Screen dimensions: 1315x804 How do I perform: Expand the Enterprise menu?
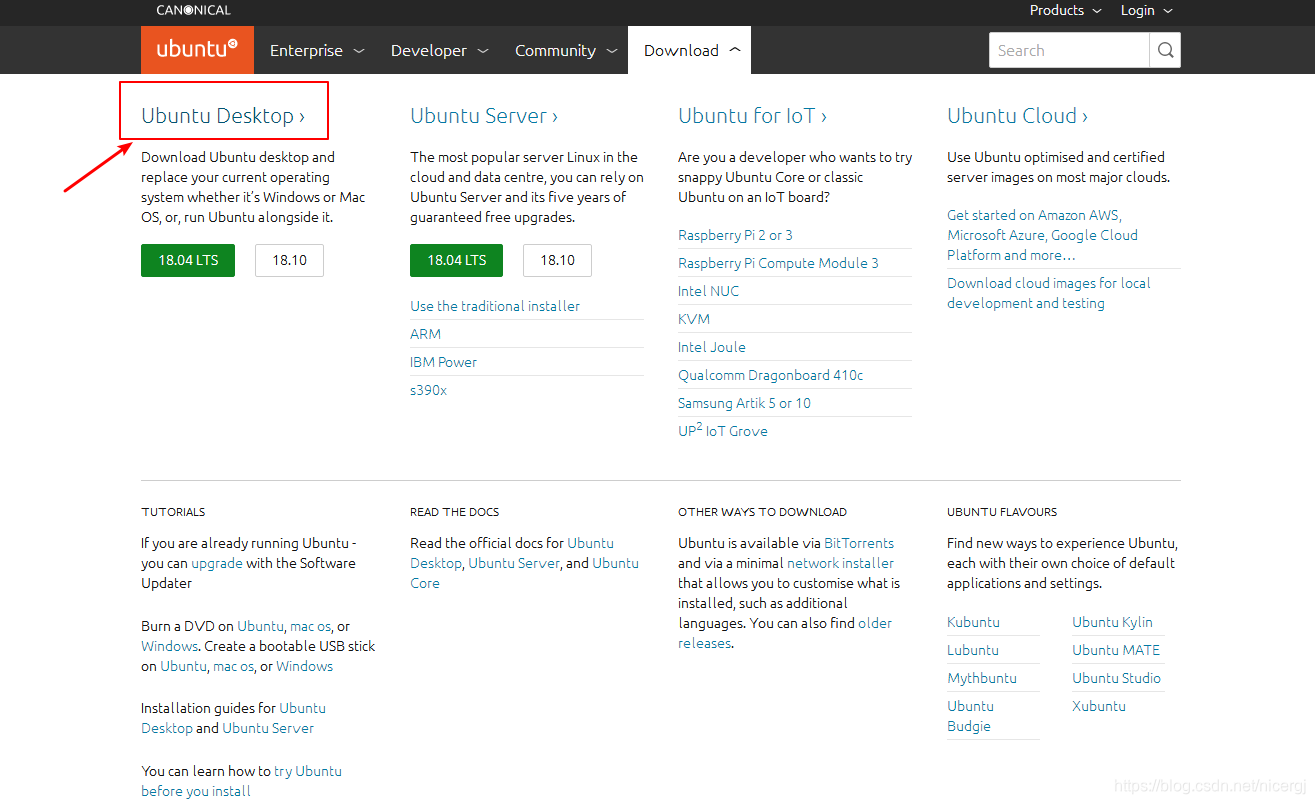click(x=317, y=50)
